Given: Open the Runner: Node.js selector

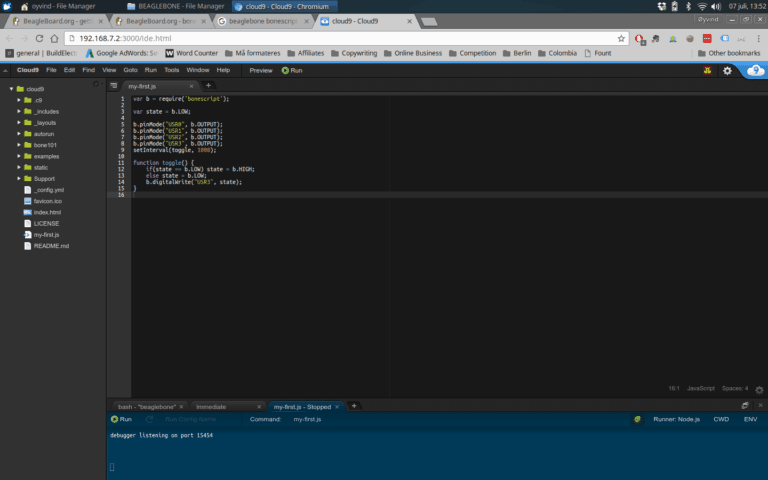Looking at the screenshot, I should coord(676,419).
